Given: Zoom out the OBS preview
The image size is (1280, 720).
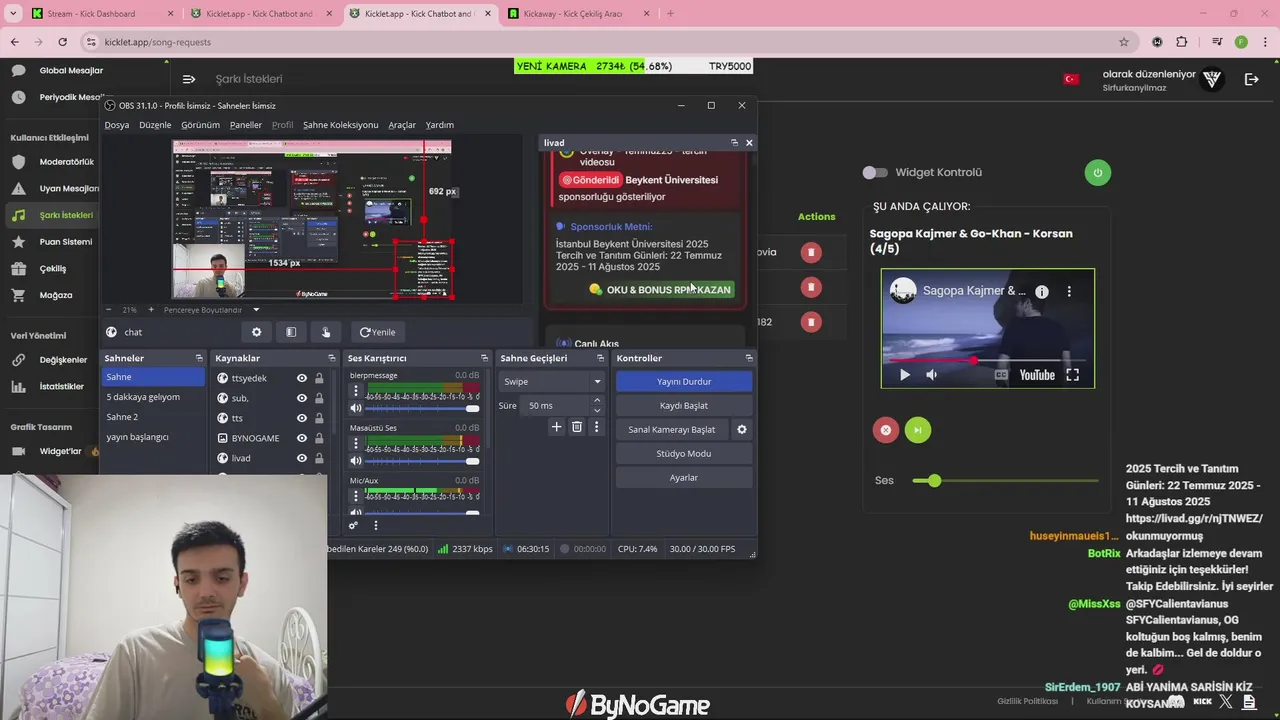Looking at the screenshot, I should (x=108, y=310).
